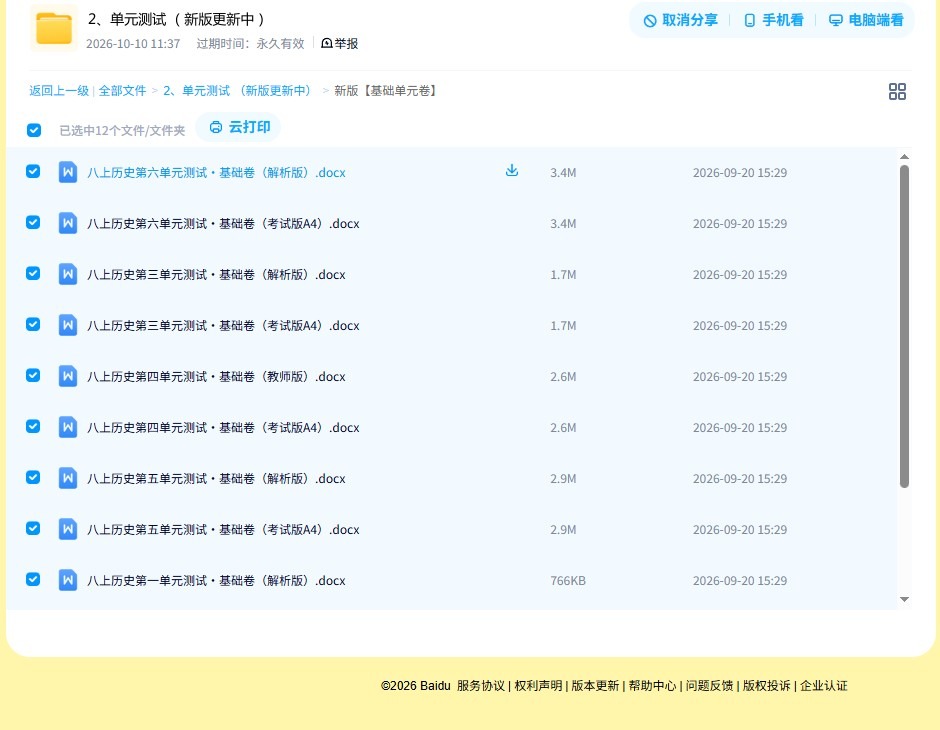Uncheck 第四单元测试 考试版A4 file checkbox
The width and height of the screenshot is (940, 730).
33,426
